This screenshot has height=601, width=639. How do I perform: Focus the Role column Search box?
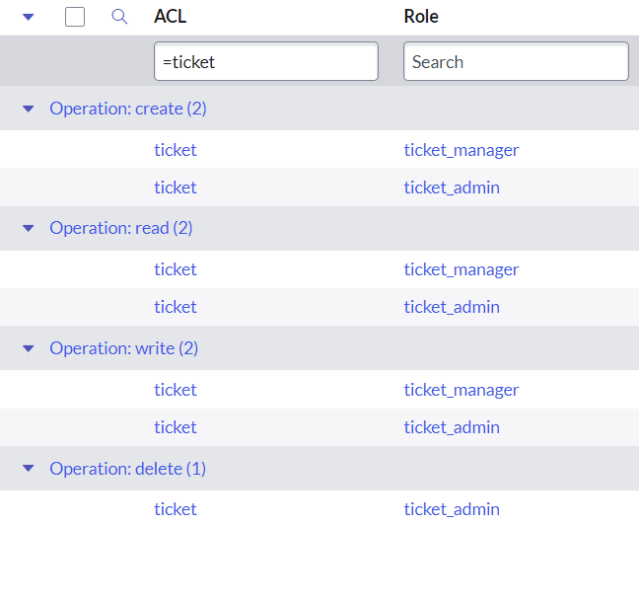point(516,62)
